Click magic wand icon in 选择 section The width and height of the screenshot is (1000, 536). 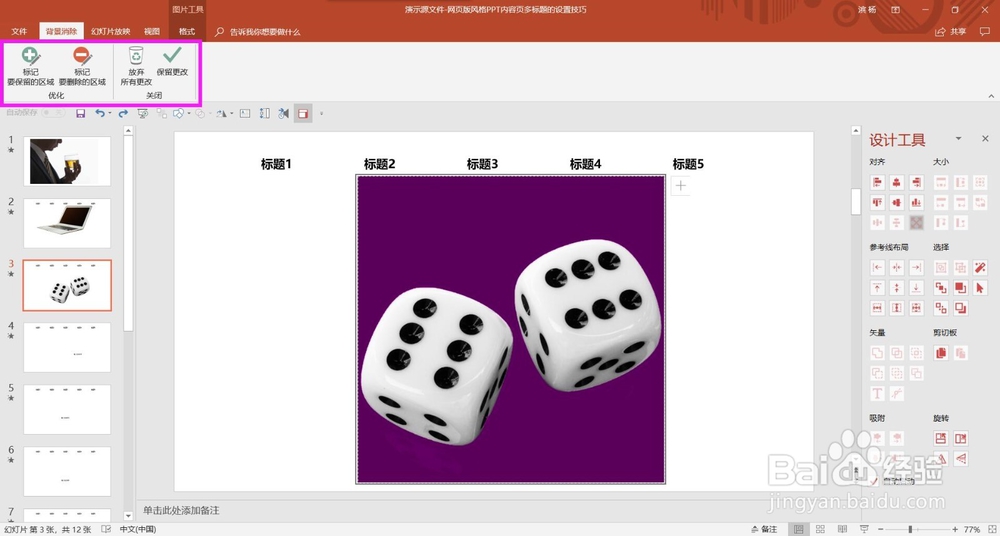[x=980, y=268]
